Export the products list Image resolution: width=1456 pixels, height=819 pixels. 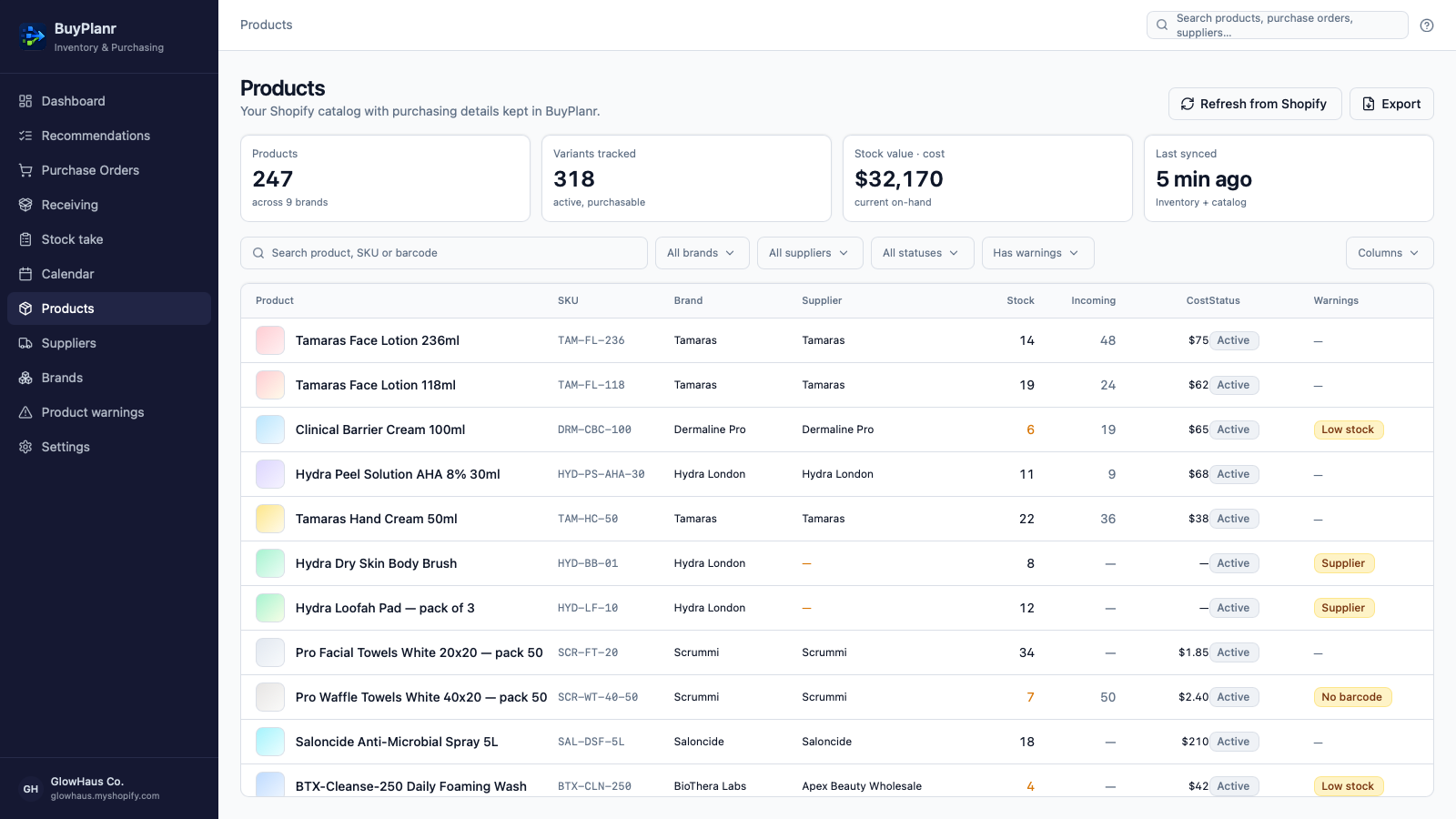pyautogui.click(x=1391, y=104)
